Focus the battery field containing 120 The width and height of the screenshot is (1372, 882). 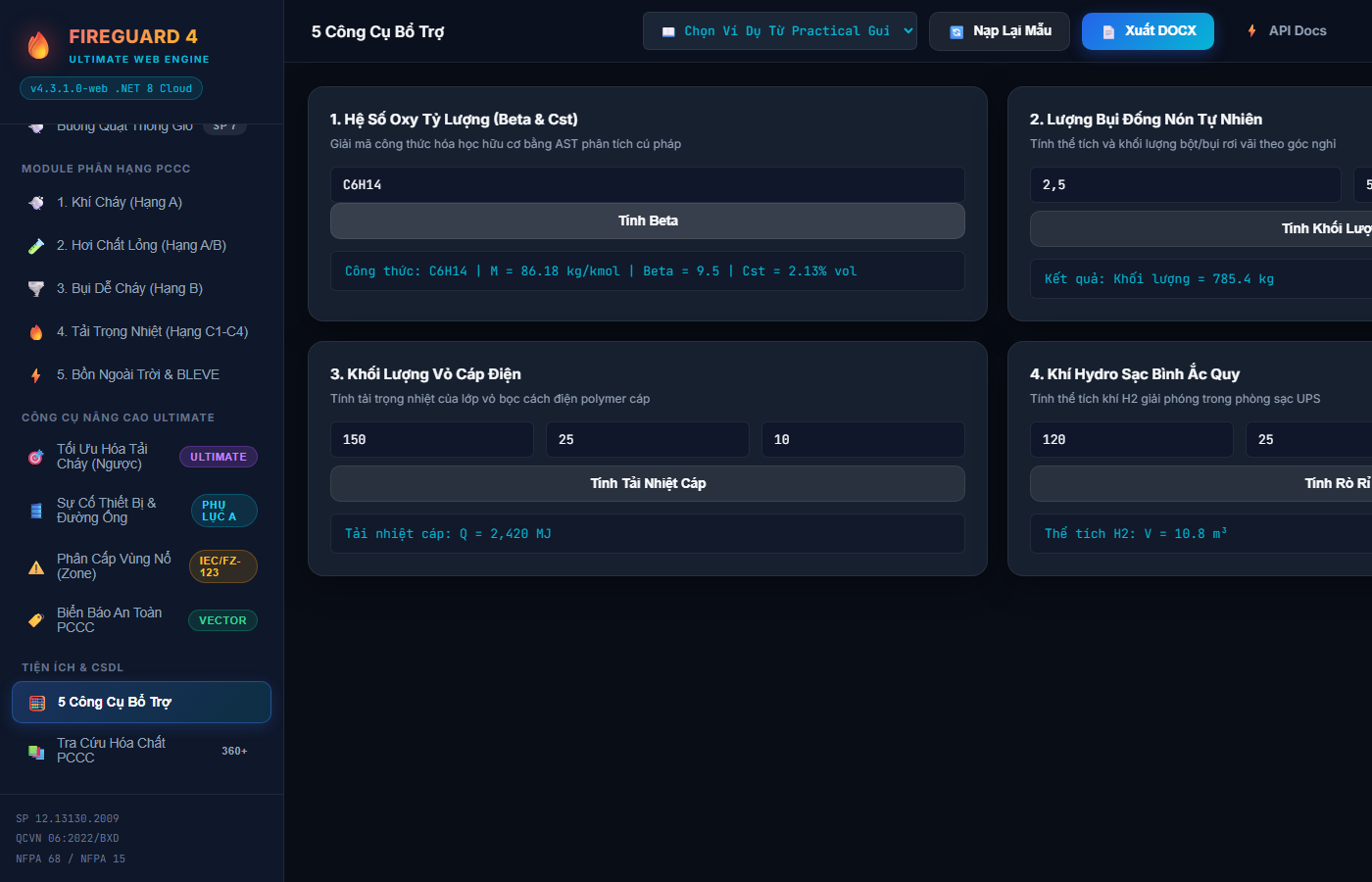[1132, 440]
